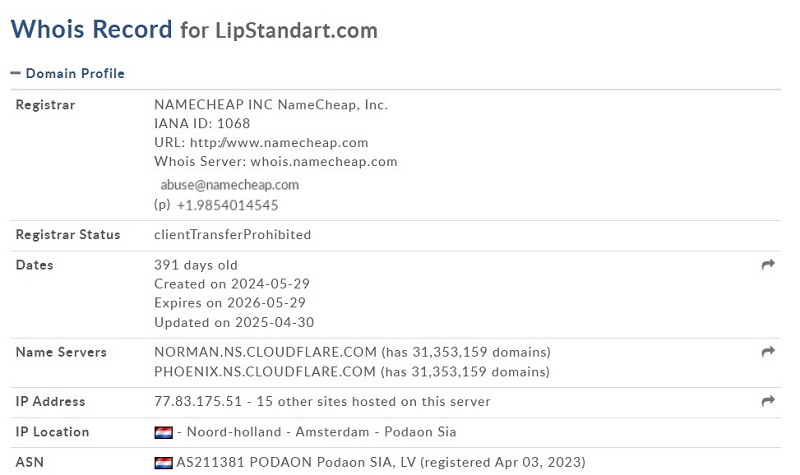800x475 pixels.
Task: Click the share arrow in Dates row
Action: tap(768, 264)
